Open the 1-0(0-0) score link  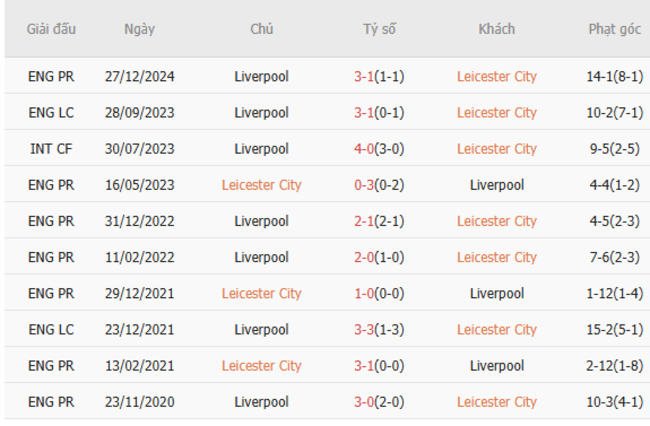tap(379, 293)
